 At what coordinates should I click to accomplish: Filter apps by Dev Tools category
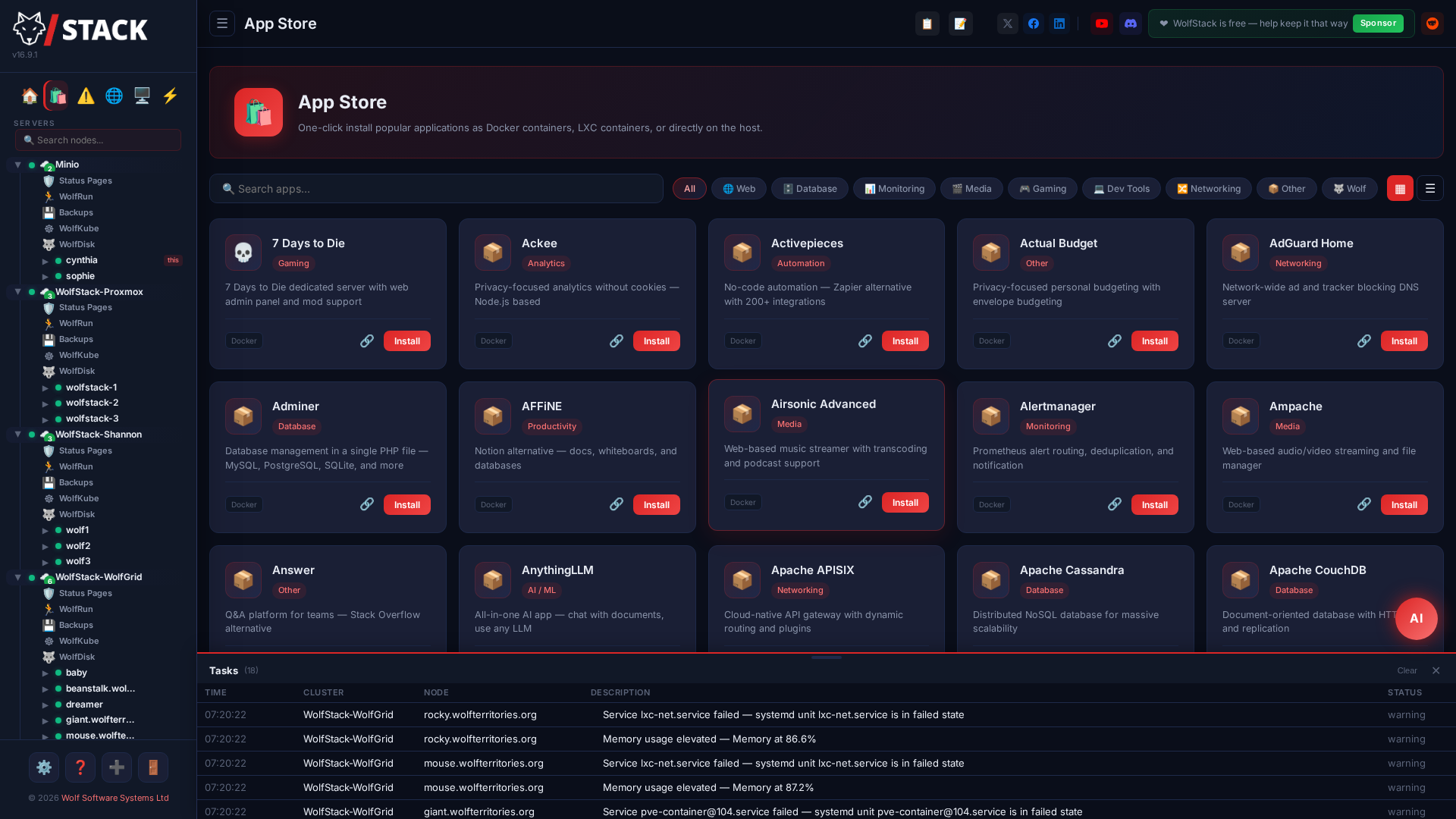tap(1122, 189)
